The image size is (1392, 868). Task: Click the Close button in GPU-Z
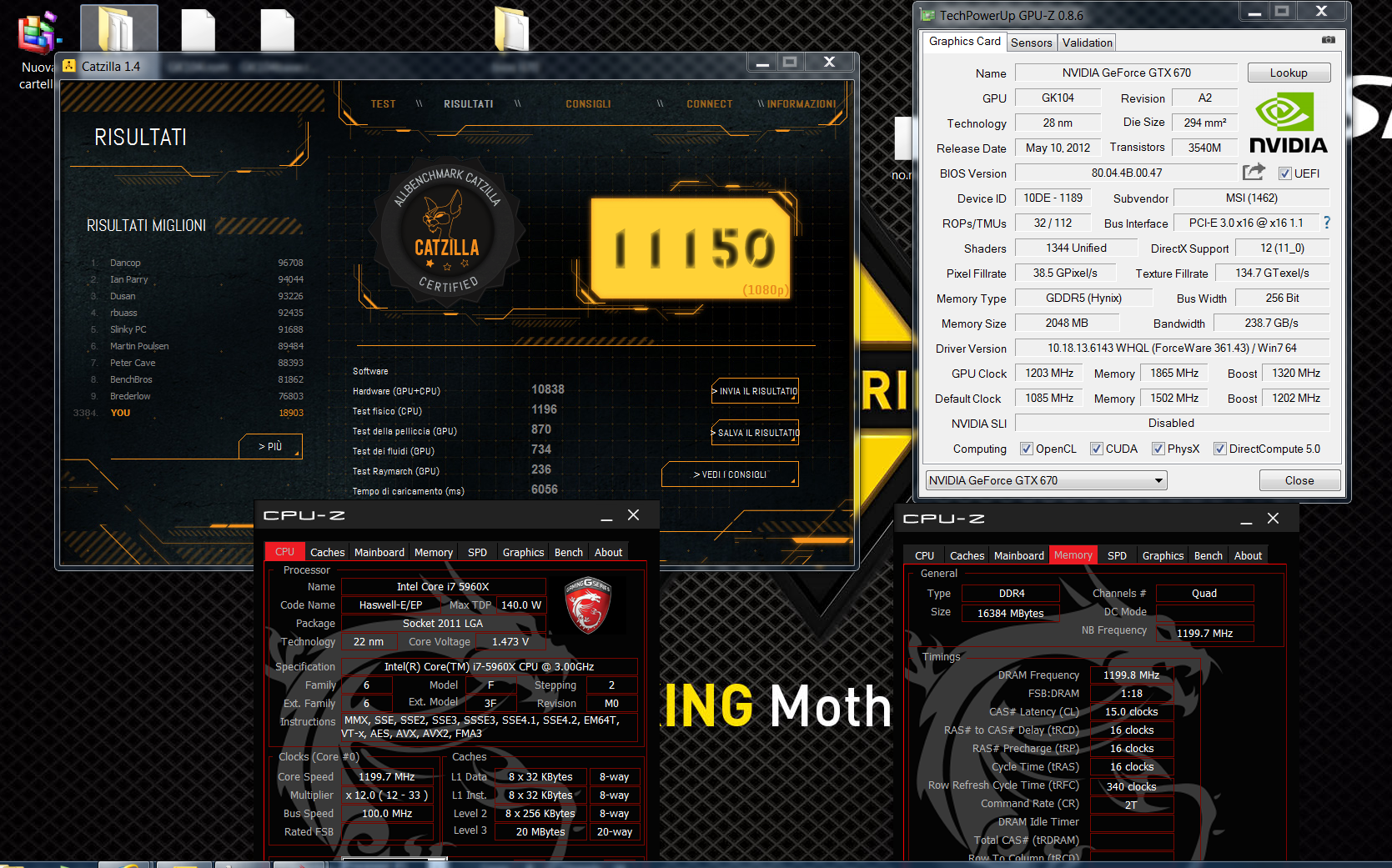[1299, 480]
